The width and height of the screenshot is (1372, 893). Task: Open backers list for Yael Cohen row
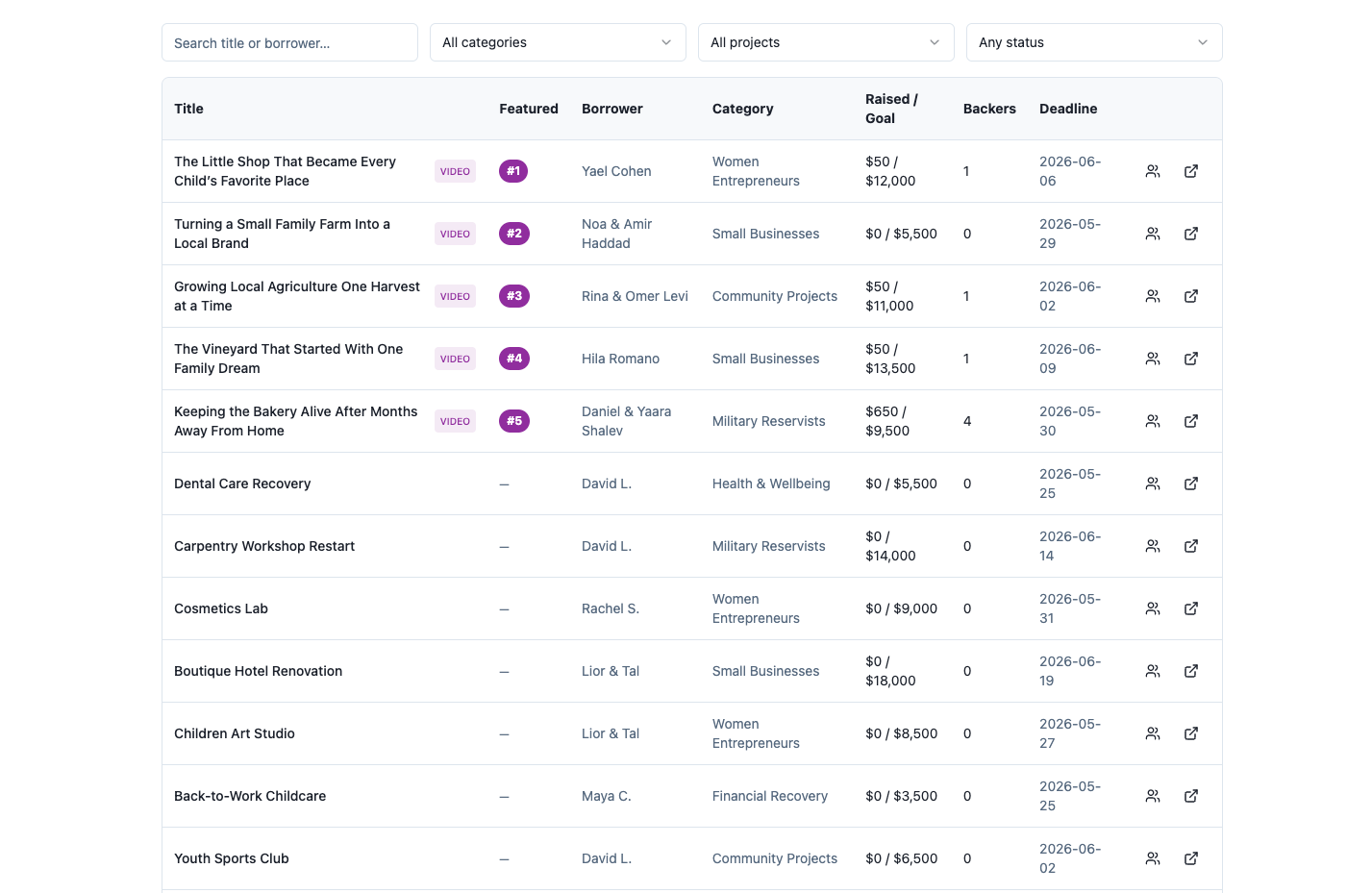click(x=1152, y=171)
